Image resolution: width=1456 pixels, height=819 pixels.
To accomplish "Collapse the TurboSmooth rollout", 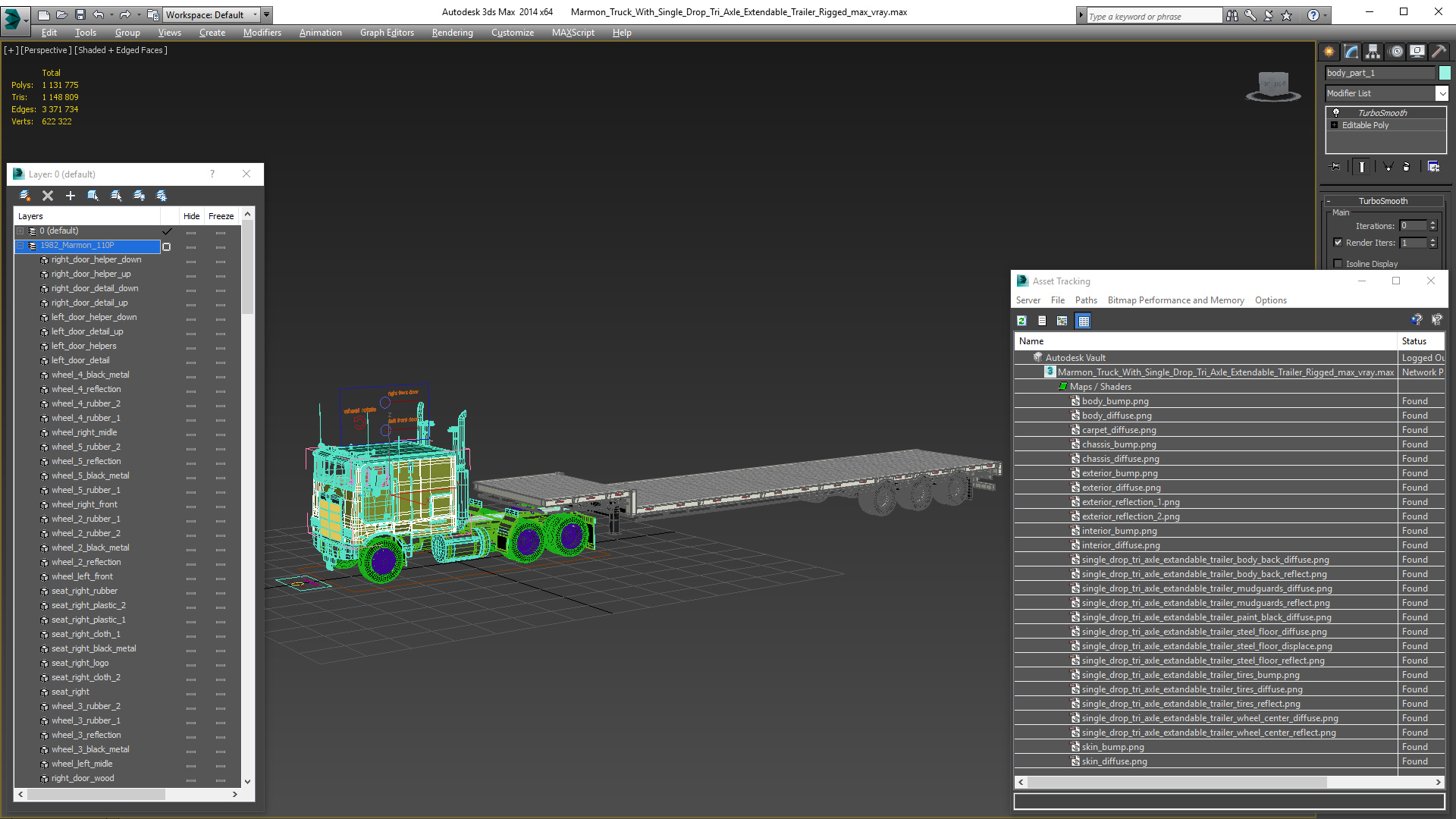I will click(1328, 201).
